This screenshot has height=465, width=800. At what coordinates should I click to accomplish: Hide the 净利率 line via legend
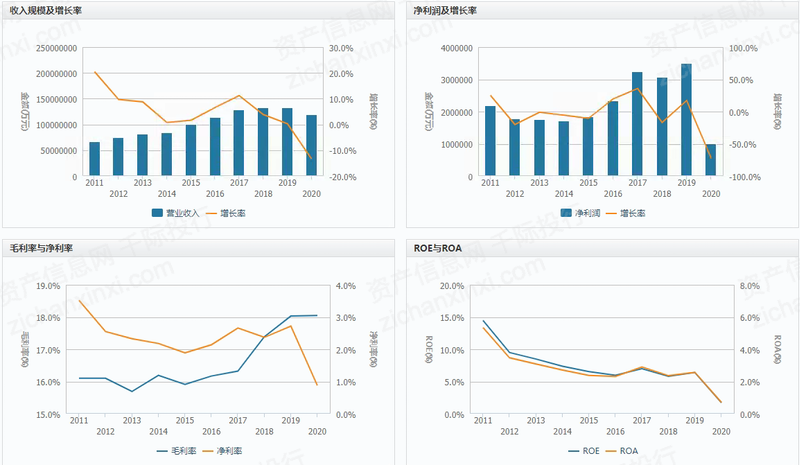point(222,451)
